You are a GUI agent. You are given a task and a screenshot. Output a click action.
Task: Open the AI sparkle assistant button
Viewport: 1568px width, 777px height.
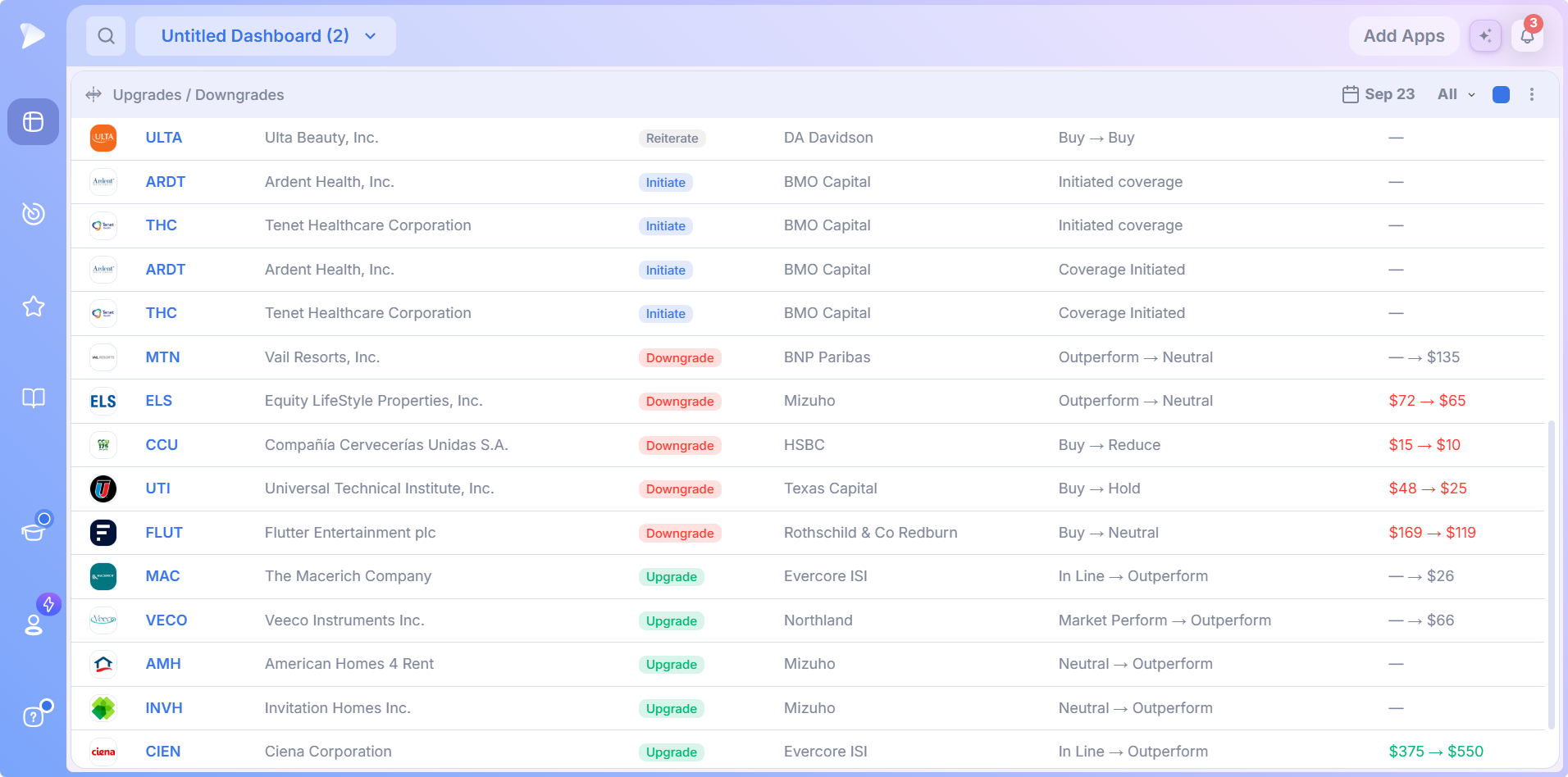[1485, 36]
